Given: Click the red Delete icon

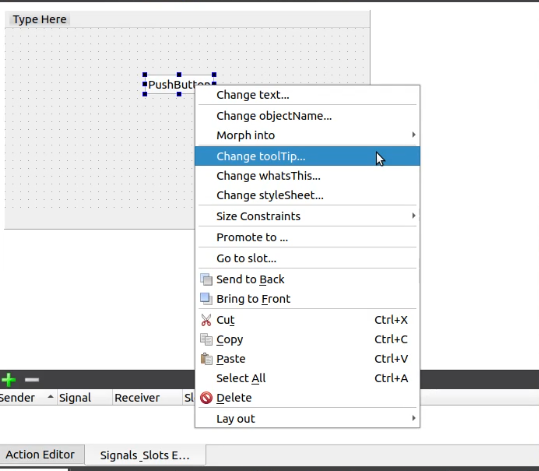Looking at the screenshot, I should tap(206, 398).
